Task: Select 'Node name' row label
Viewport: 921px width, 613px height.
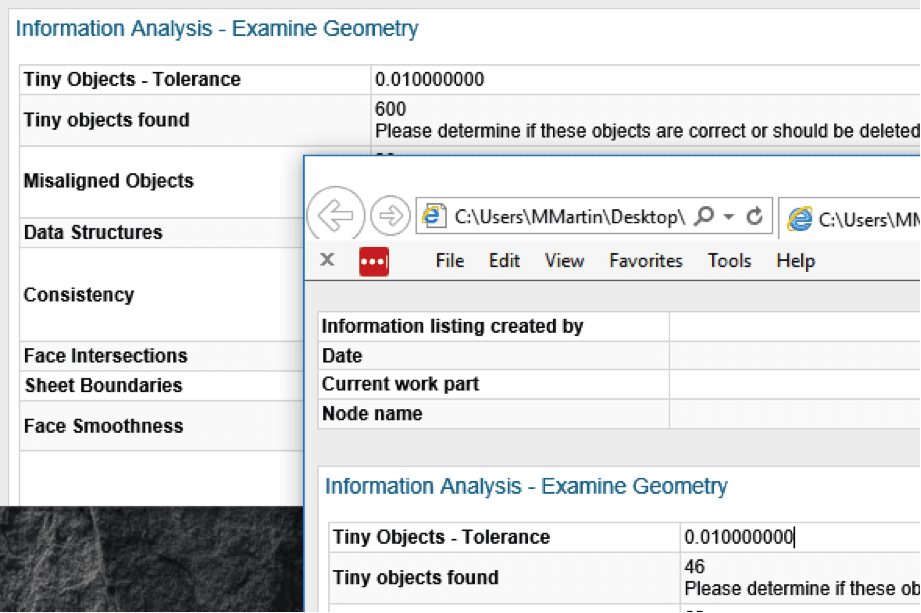Action: click(372, 413)
